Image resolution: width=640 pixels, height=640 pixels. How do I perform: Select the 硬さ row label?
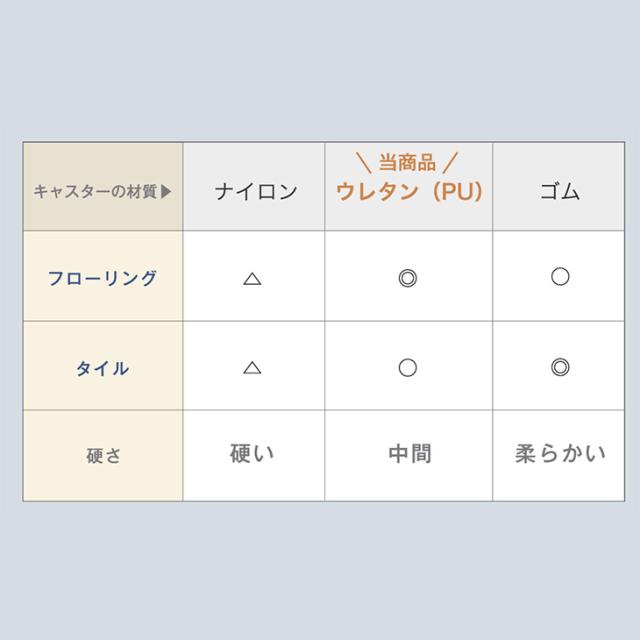click(103, 455)
